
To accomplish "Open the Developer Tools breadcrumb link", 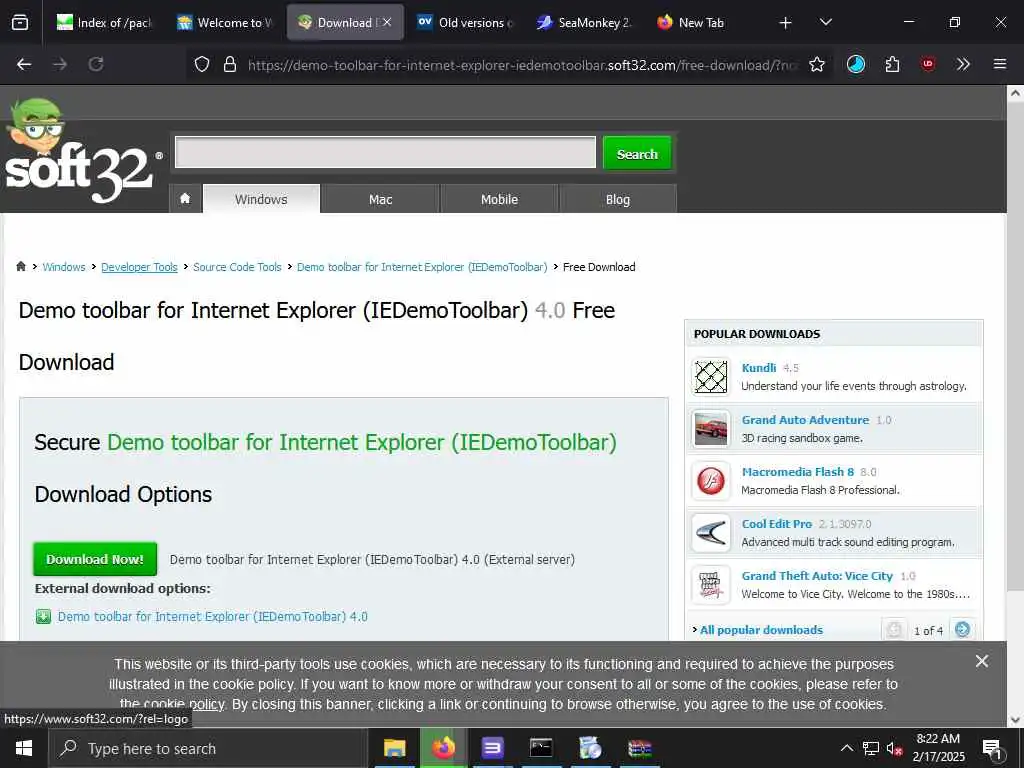I will pos(139,267).
